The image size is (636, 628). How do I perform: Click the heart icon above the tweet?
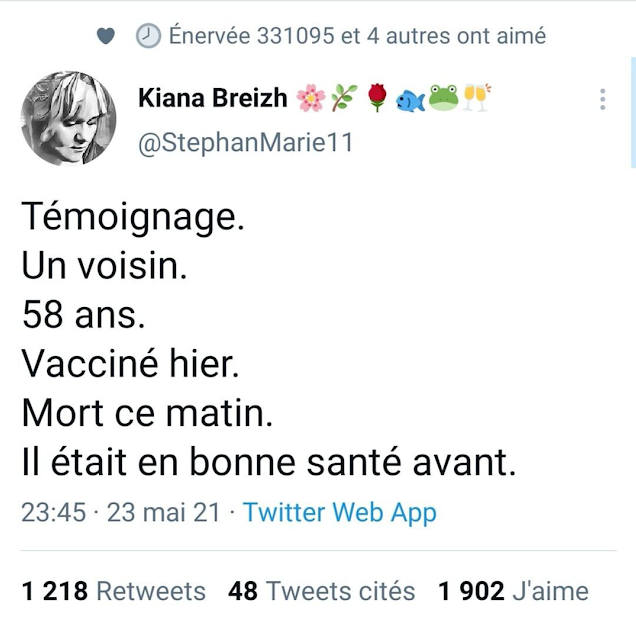click(x=107, y=36)
